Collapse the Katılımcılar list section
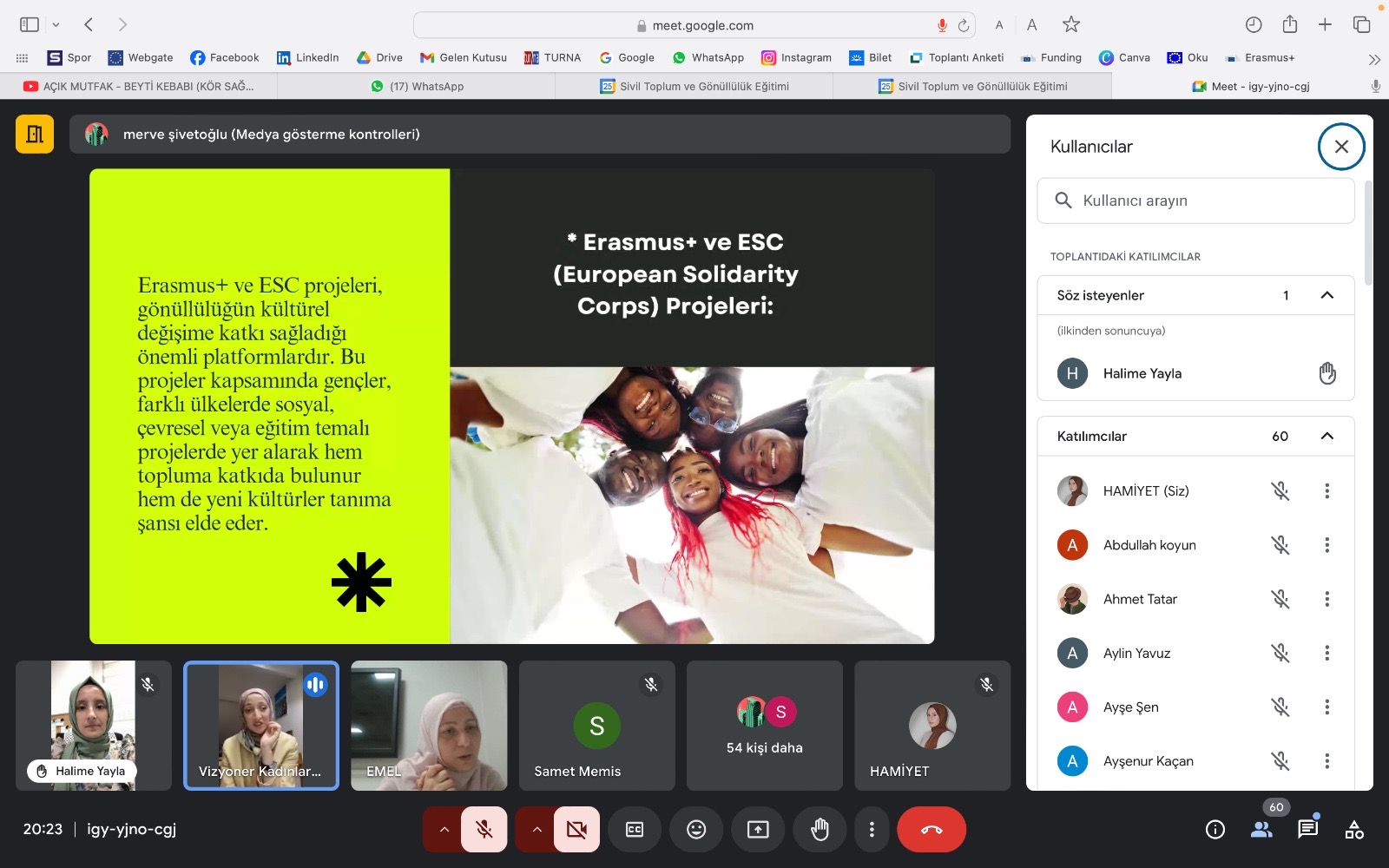The image size is (1389, 868). click(1326, 436)
